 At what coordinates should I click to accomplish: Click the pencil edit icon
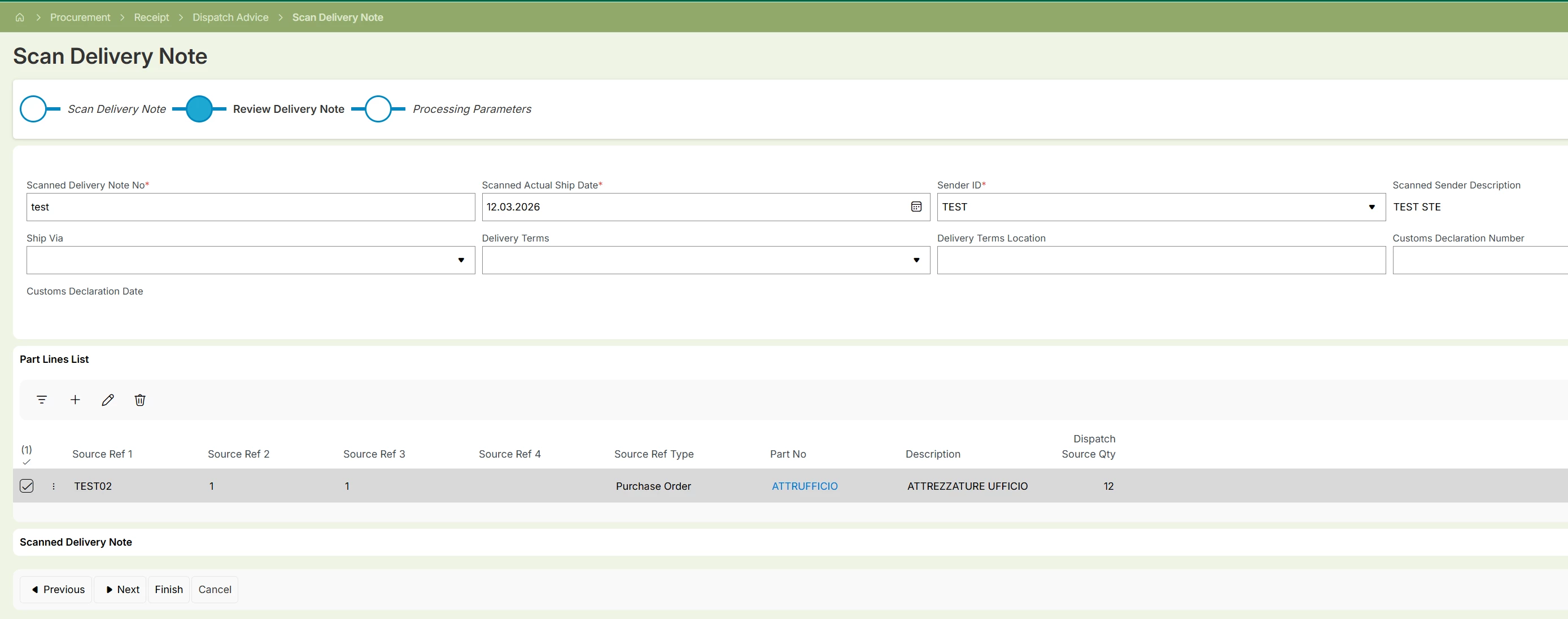click(108, 400)
